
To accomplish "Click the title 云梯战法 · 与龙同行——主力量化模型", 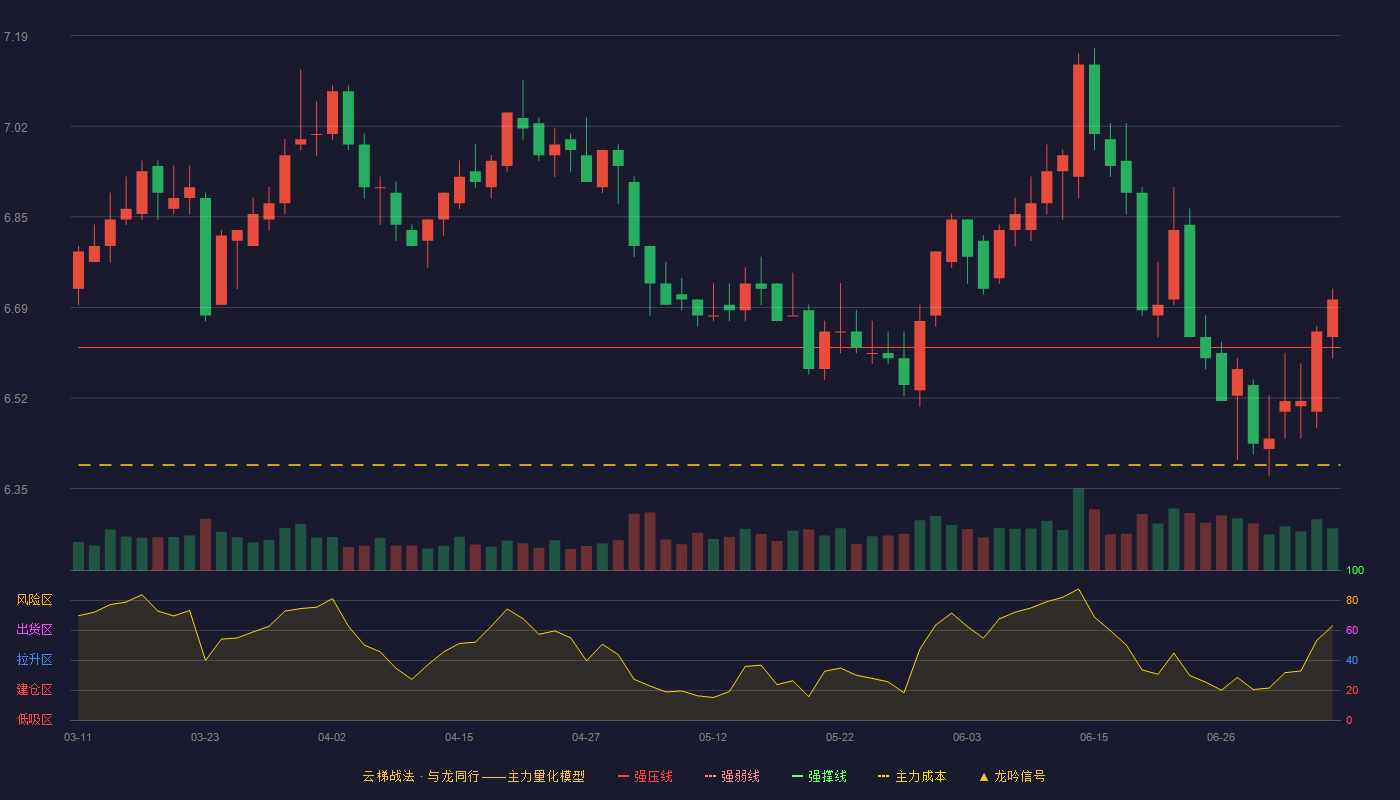I will tap(474, 776).
